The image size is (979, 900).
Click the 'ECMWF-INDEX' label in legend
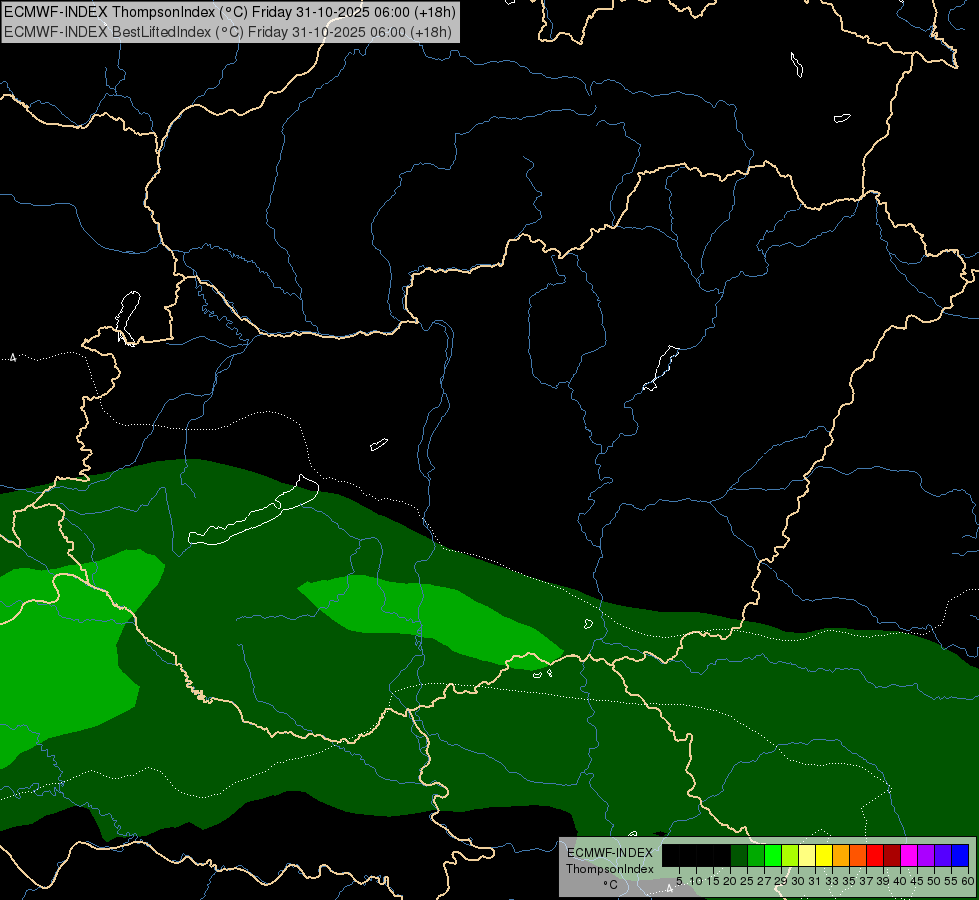tap(610, 853)
